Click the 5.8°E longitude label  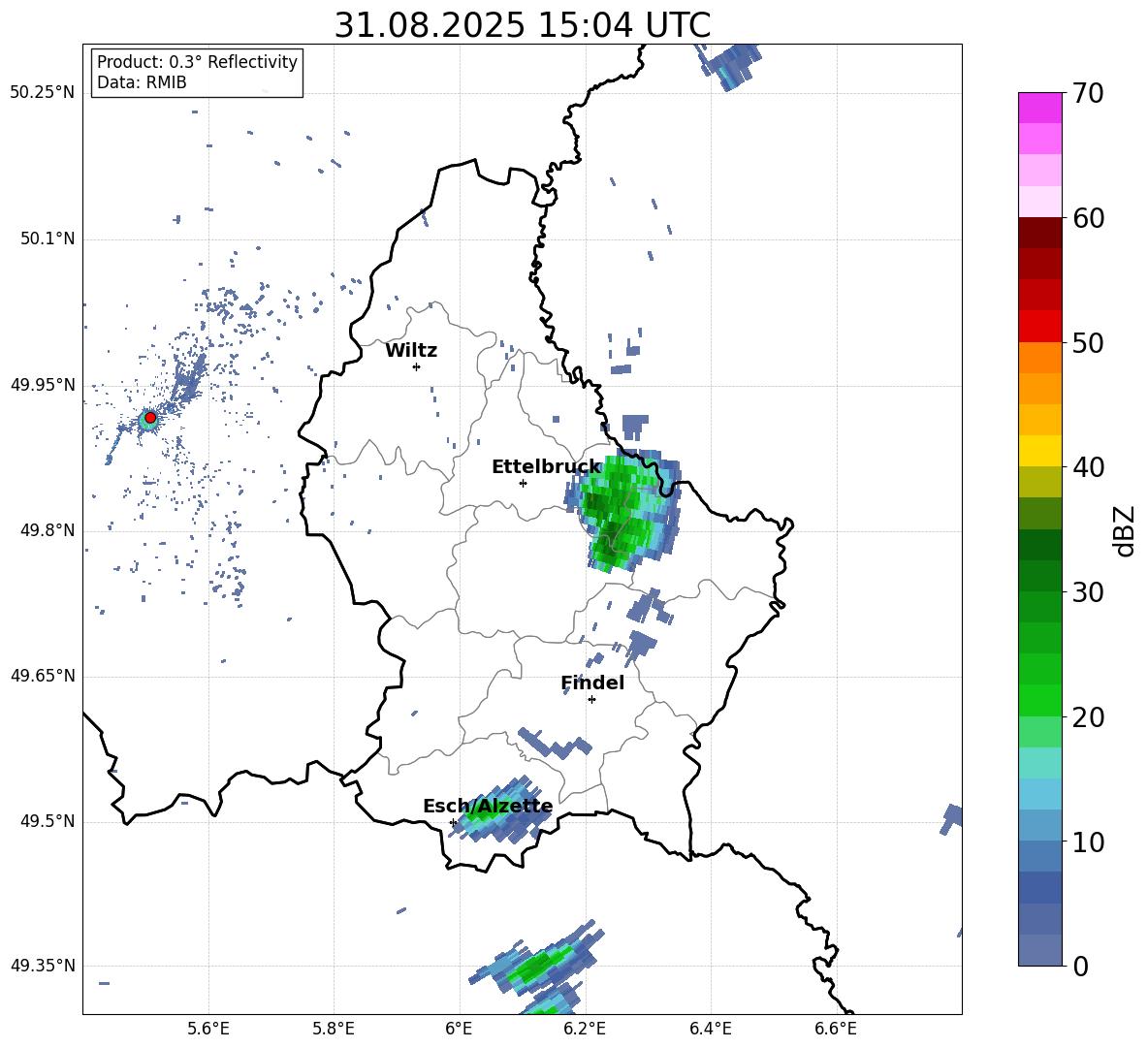(x=334, y=1030)
